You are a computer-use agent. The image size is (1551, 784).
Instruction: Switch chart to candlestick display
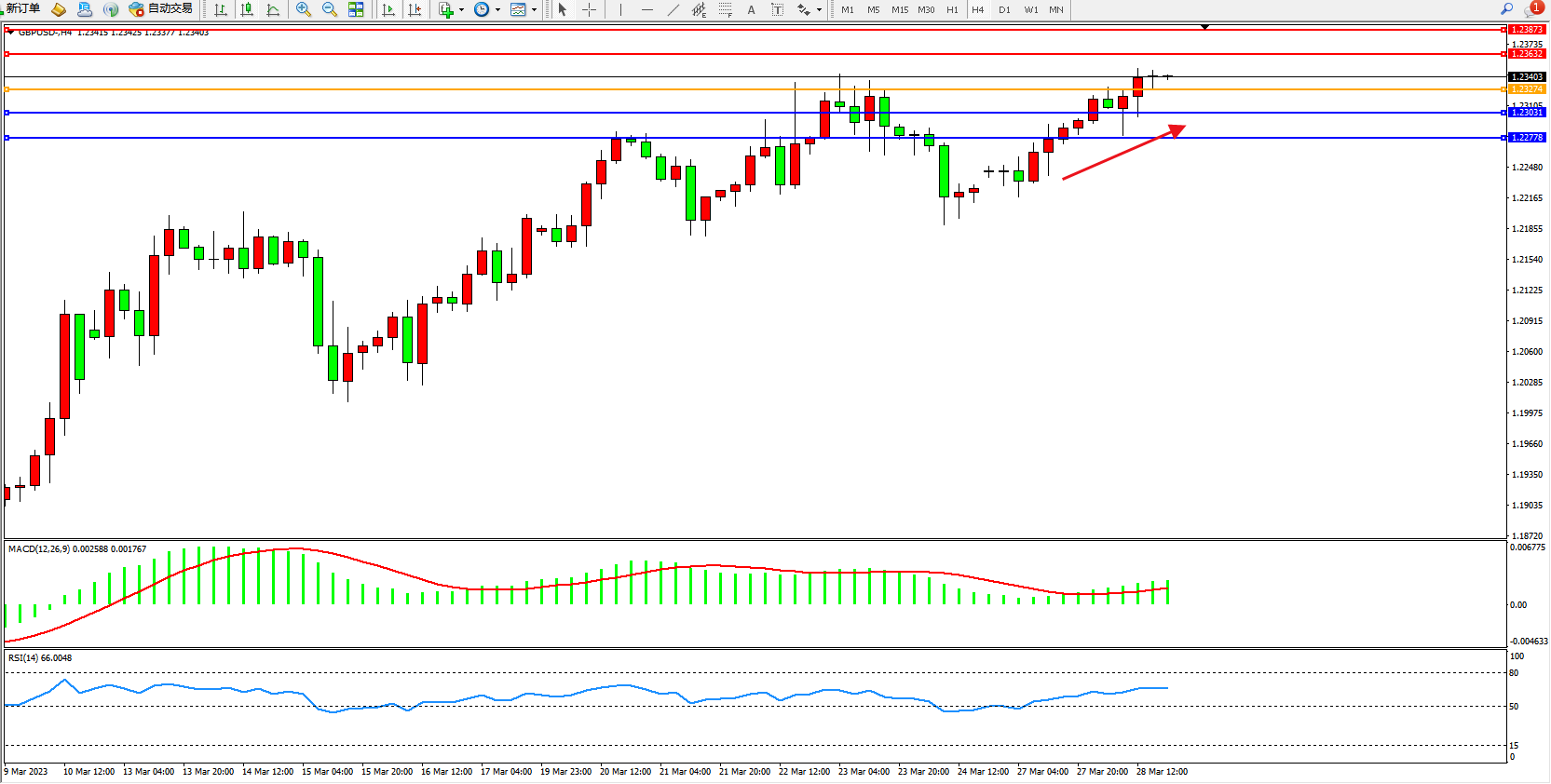point(247,9)
